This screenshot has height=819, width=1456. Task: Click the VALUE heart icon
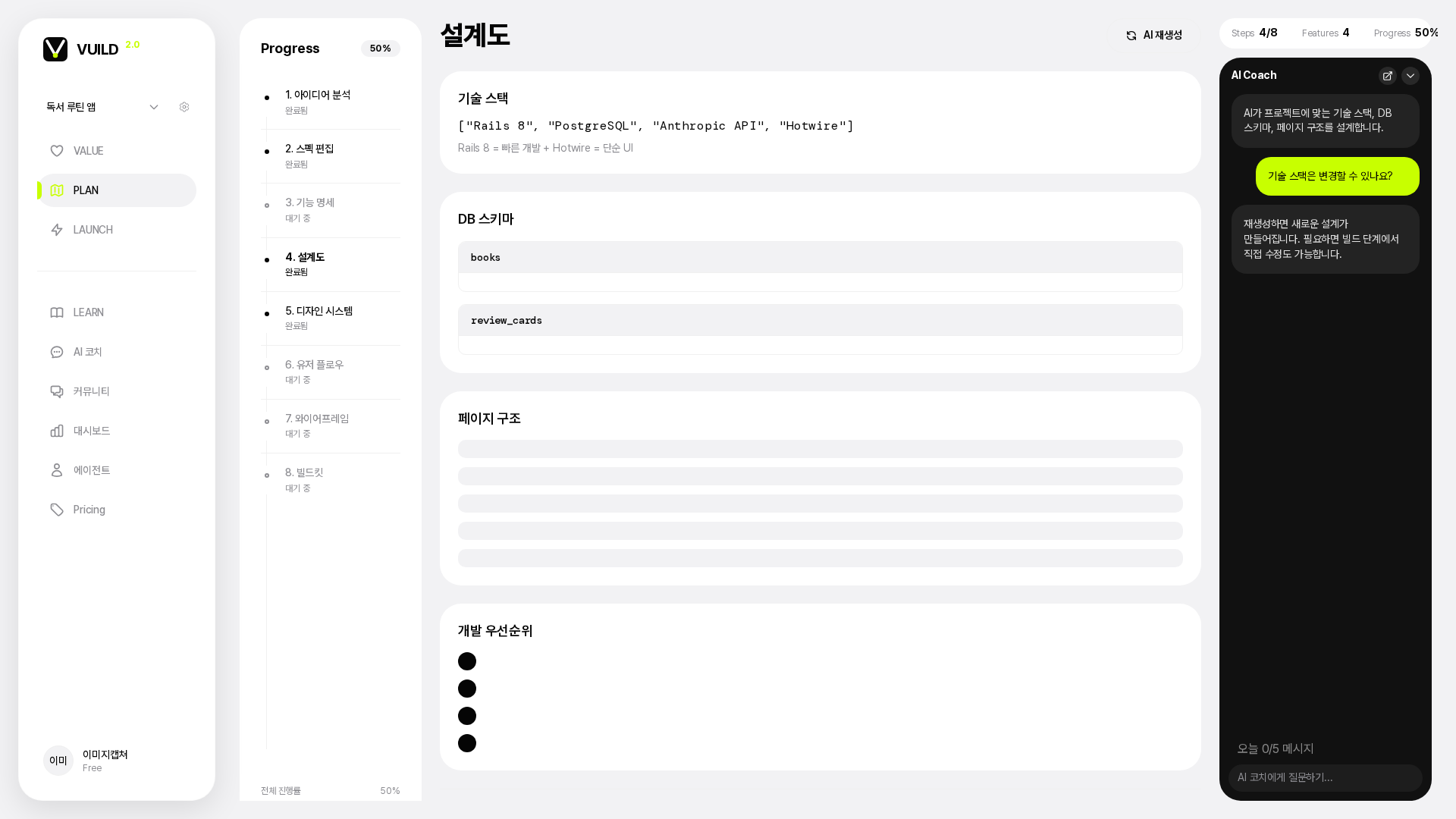pos(57,151)
